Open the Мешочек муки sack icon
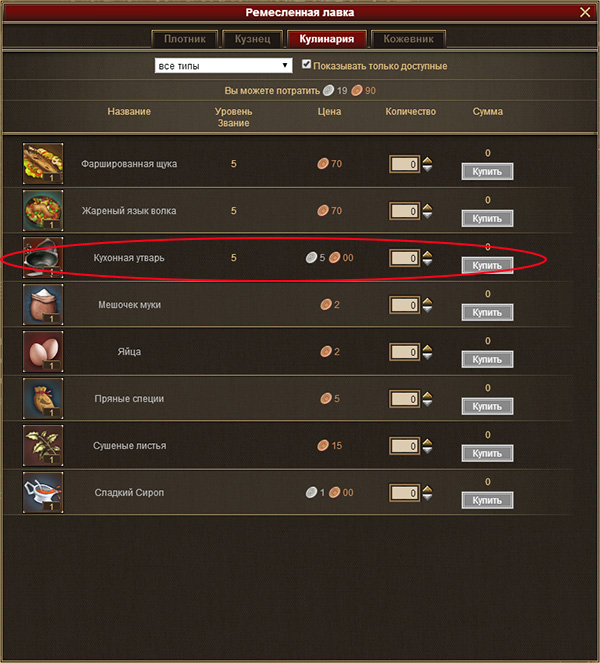This screenshot has width=600, height=663. point(43,304)
